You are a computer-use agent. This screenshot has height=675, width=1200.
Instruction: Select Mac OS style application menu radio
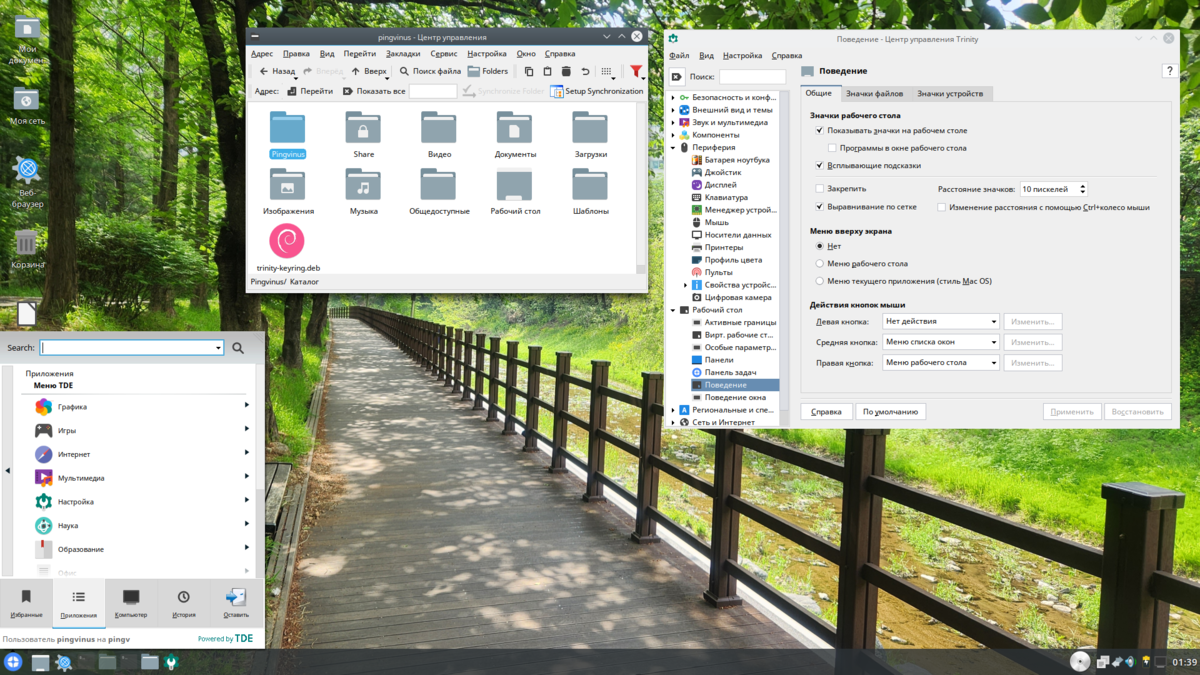click(820, 281)
